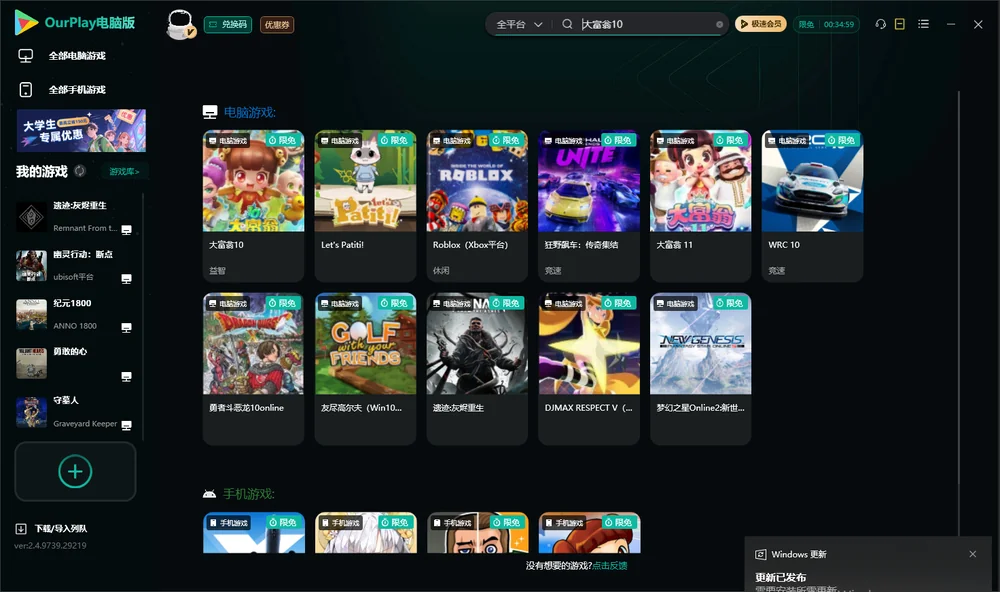Click the PC icon on the ubisoft平台 row
The image size is (1000, 592).
(126, 279)
